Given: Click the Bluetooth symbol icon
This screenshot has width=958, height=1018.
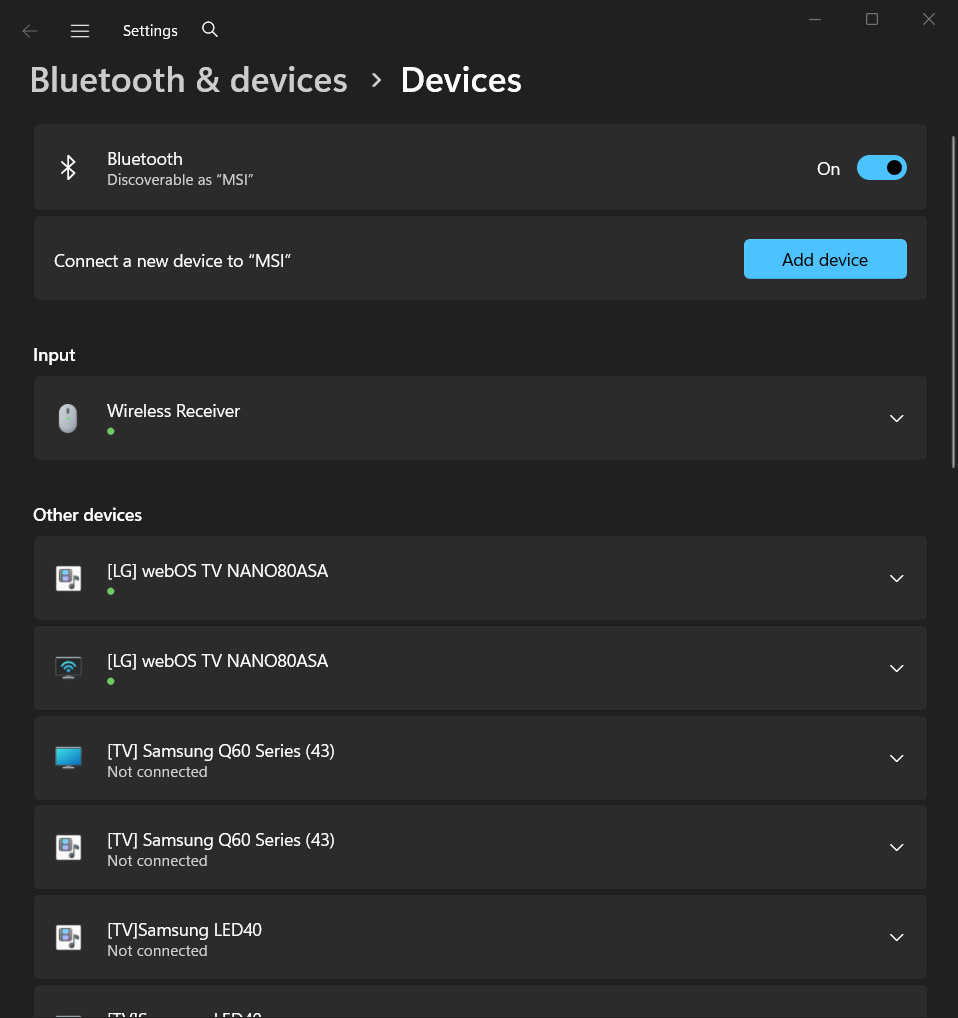Looking at the screenshot, I should (x=68, y=168).
